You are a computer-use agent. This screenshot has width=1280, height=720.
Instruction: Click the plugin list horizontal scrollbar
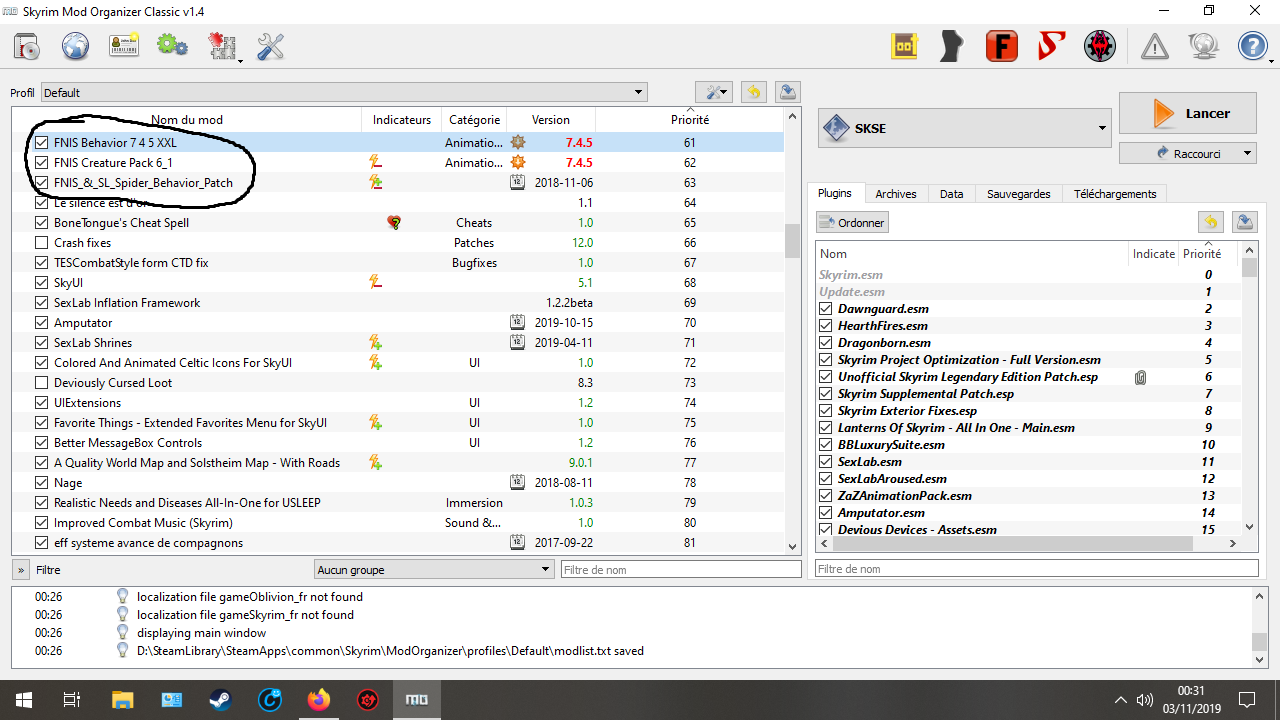[x=1028, y=544]
